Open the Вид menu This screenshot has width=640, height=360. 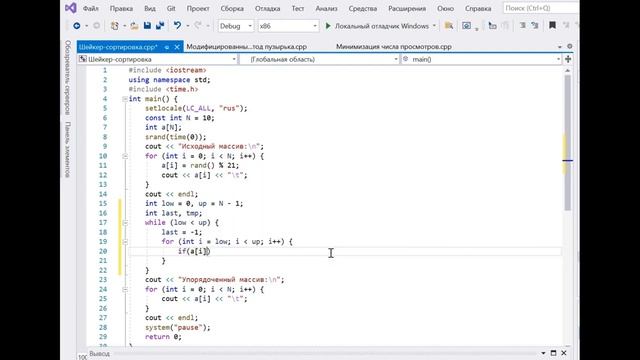click(x=150, y=8)
